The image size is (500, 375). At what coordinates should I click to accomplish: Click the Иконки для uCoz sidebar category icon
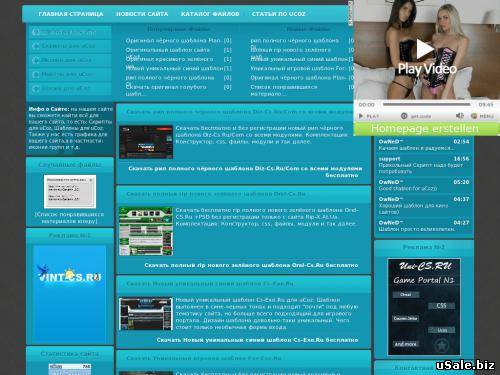coord(36,60)
